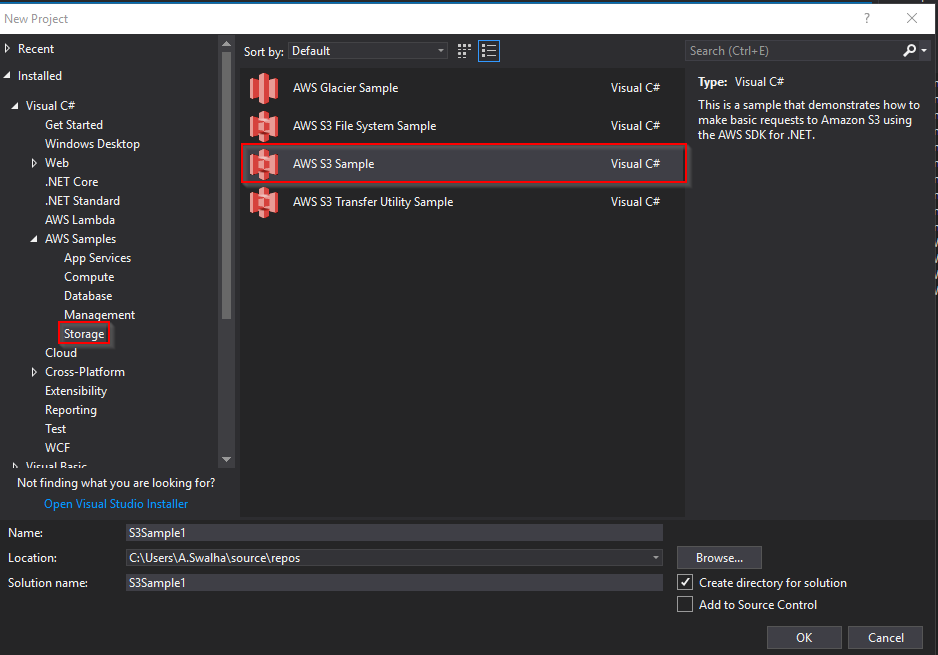
Task: Click the project Name input field
Action: 394,532
